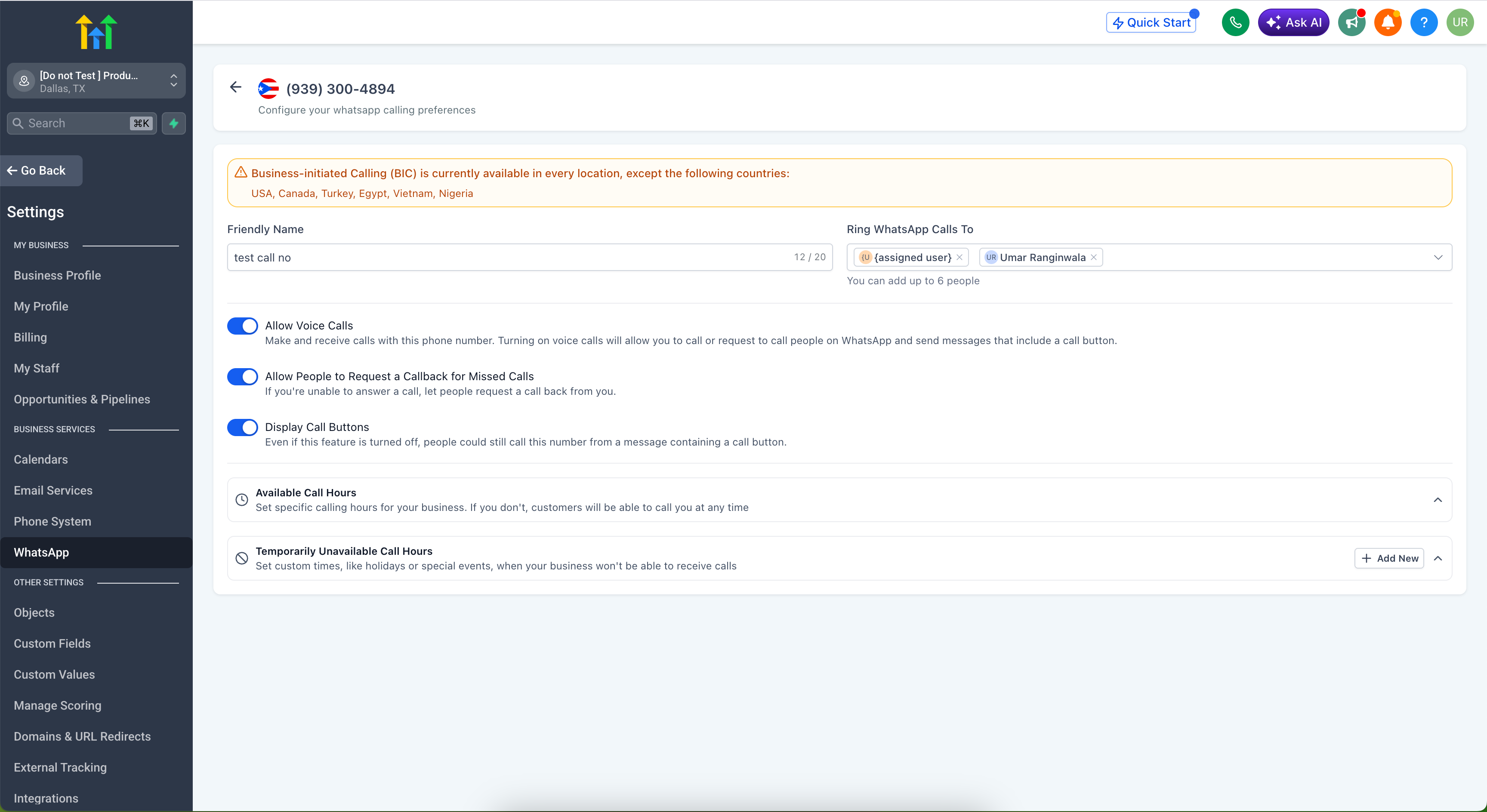
Task: Go to Business Profile settings
Action: 57,275
